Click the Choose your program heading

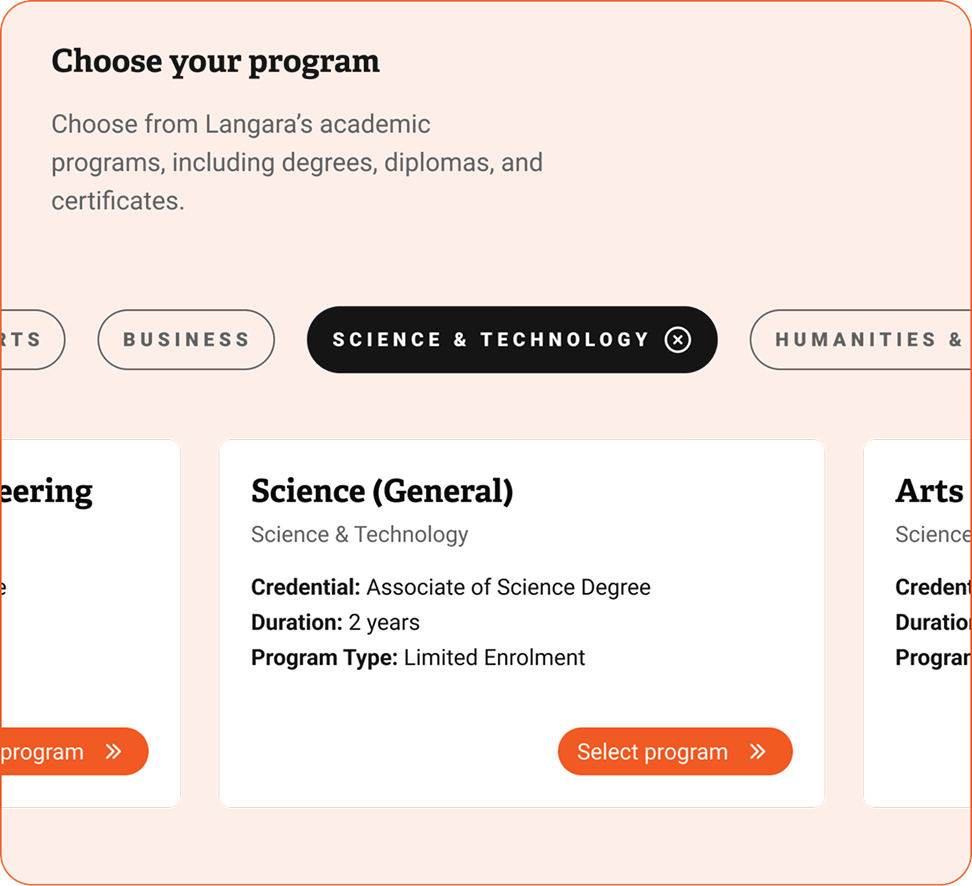click(x=216, y=62)
